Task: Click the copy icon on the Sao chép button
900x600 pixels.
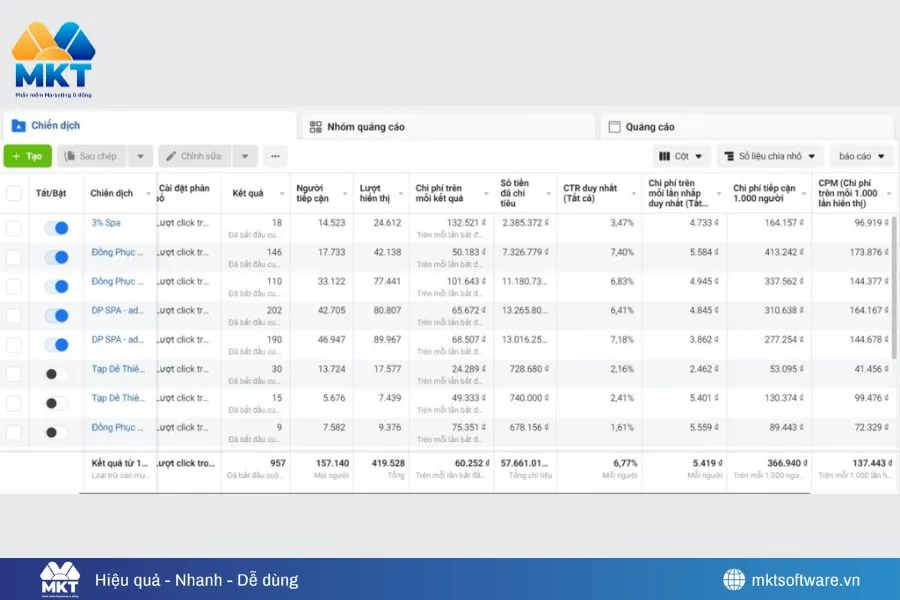Action: [x=70, y=155]
